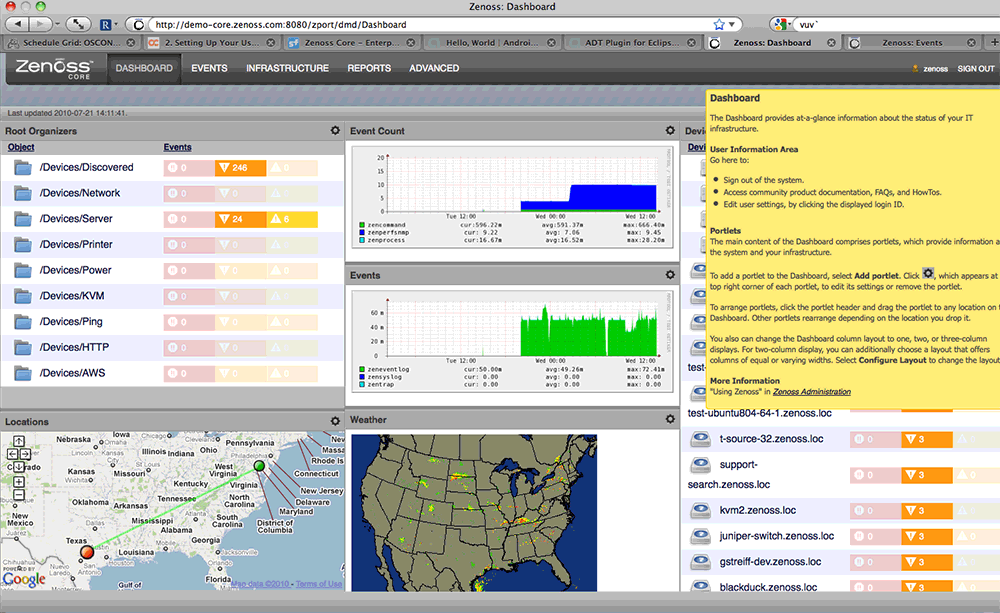Open a new browser tab with plus
1000x613 pixels.
(993, 42)
